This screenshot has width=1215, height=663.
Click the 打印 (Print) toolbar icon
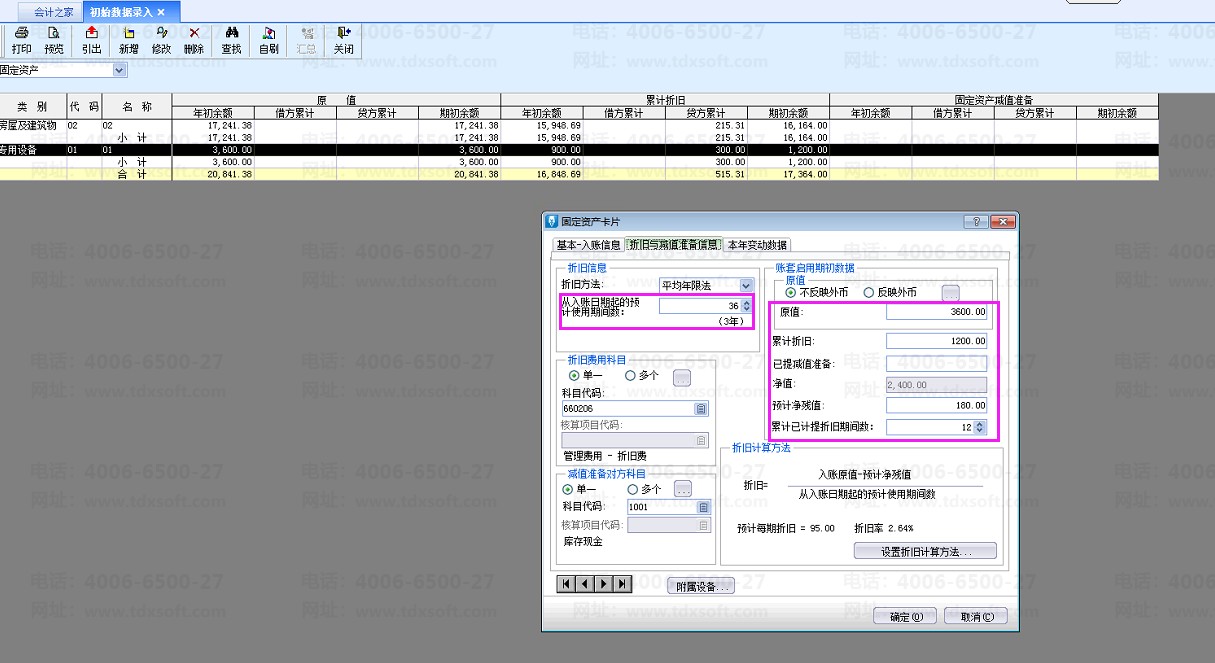tap(21, 40)
